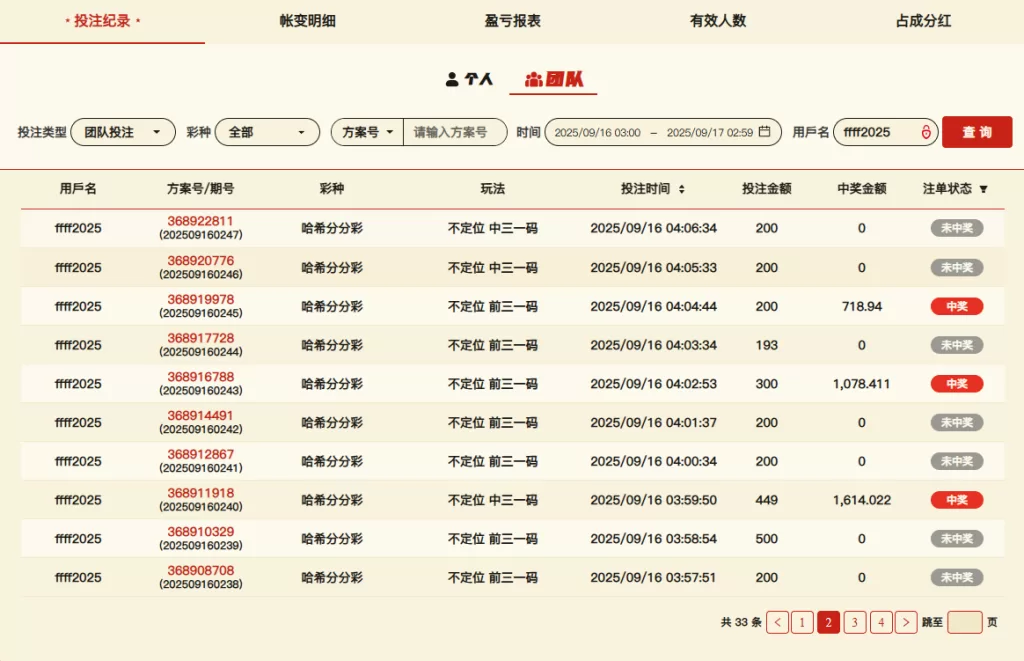Go to next page with right chevron
This screenshot has width=1024, height=661.
tap(906, 622)
